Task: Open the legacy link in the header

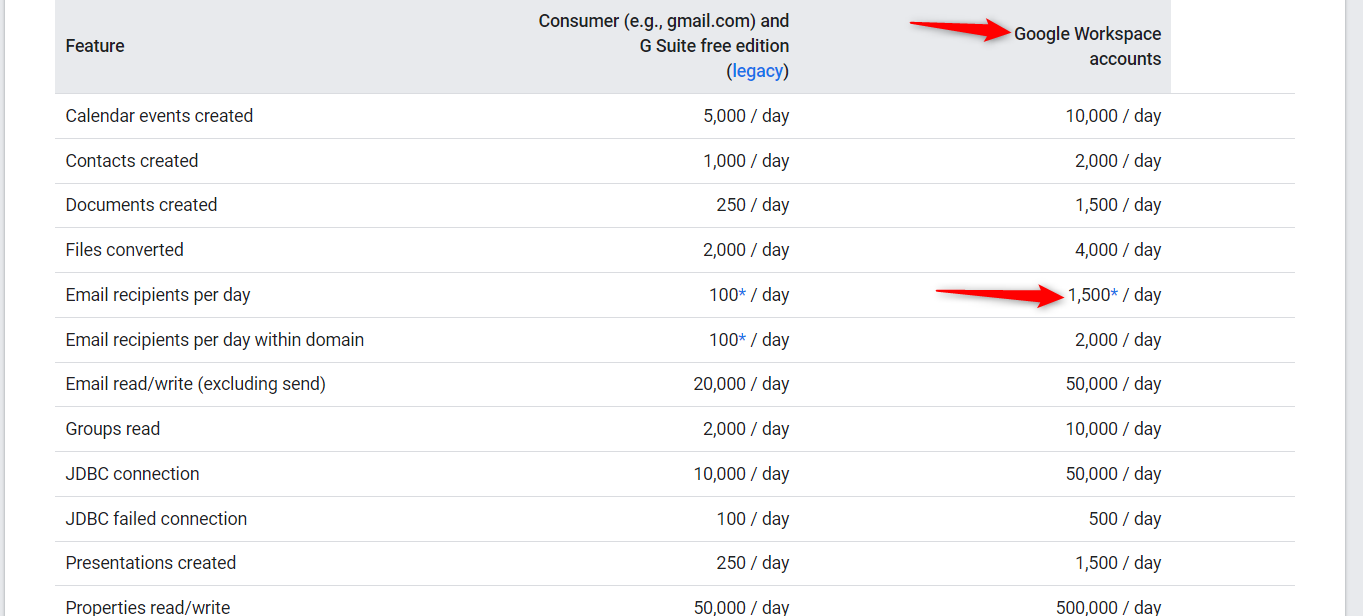Action: (758, 71)
